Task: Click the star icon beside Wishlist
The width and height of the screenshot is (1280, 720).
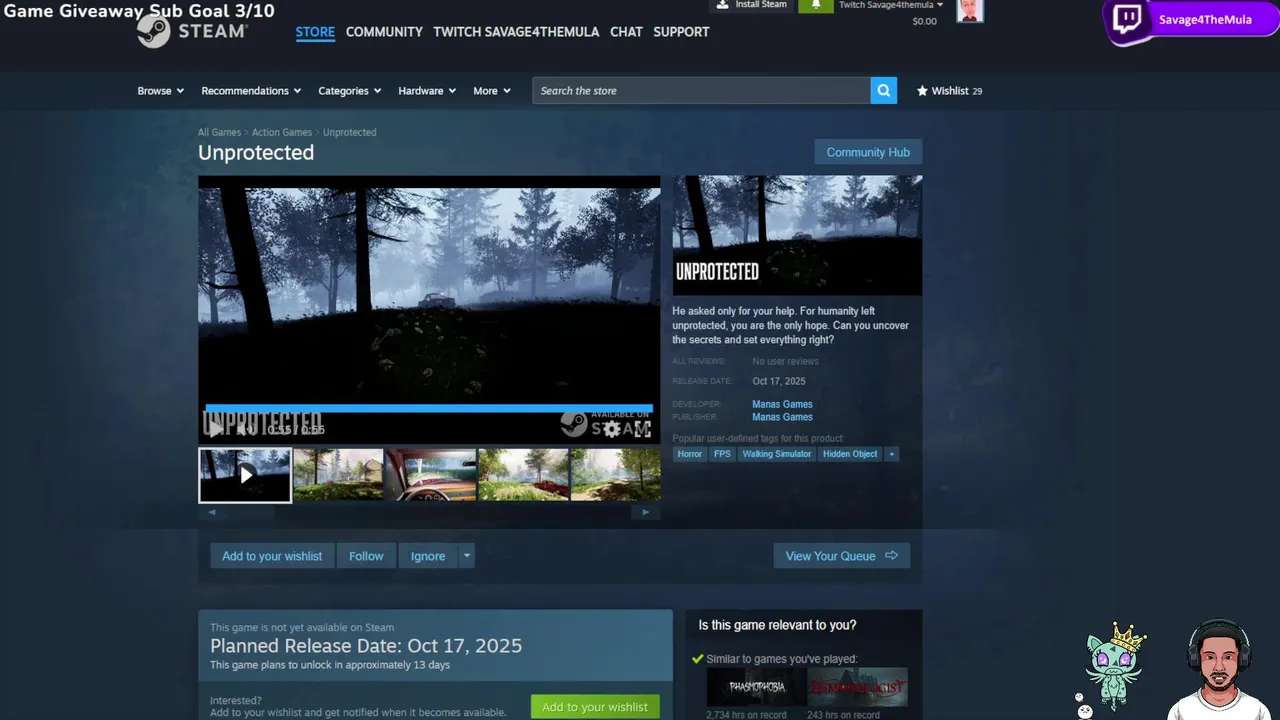Action: 922,91
